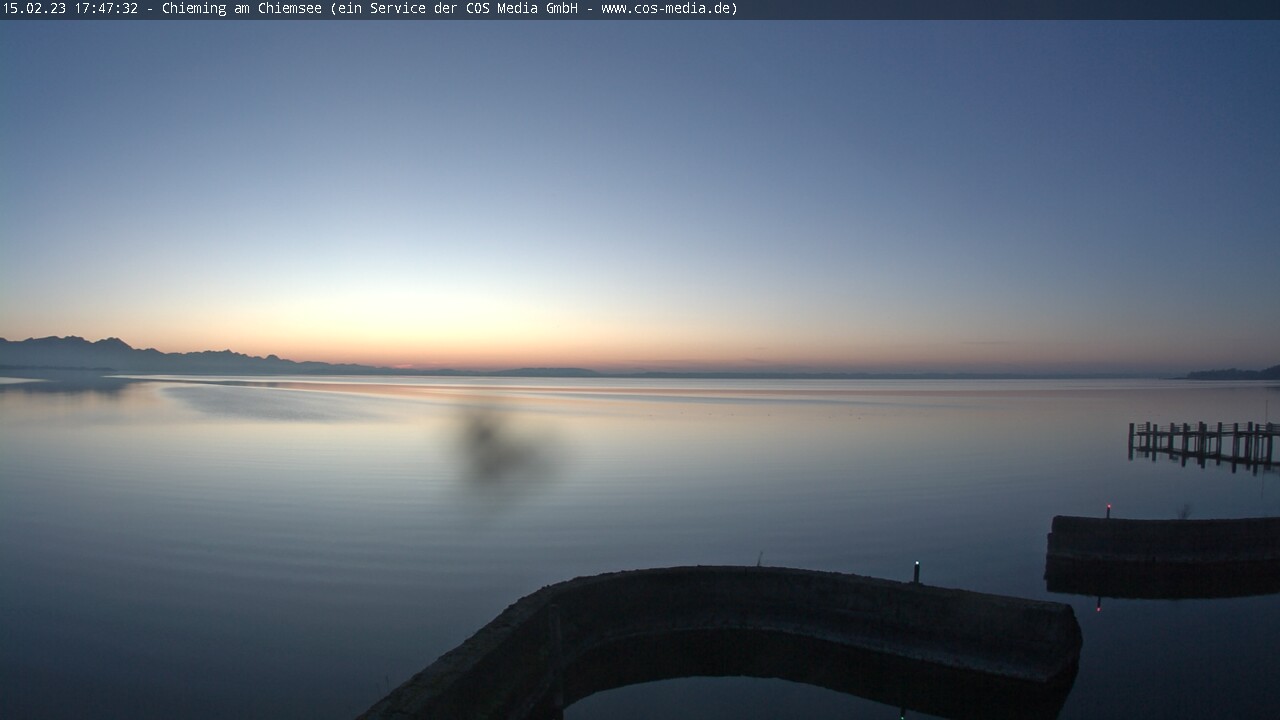The width and height of the screenshot is (1280, 720).
Task: Click the green light on the foreground breakwater
Action: [916, 566]
